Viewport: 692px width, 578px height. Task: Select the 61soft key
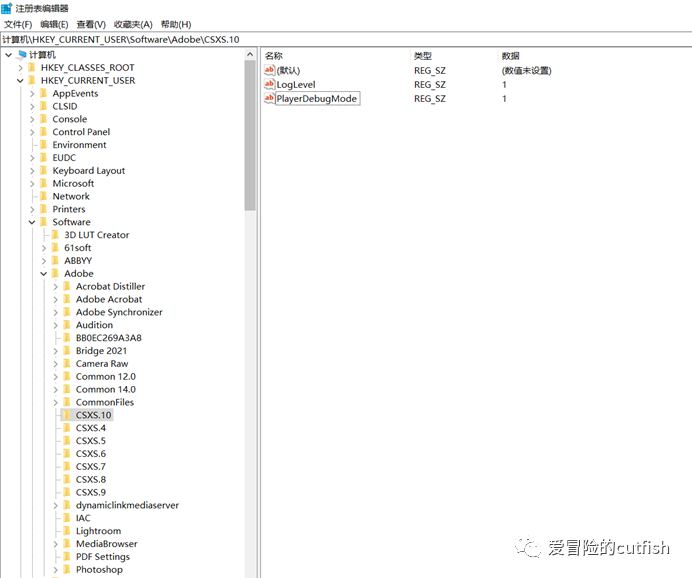point(78,248)
